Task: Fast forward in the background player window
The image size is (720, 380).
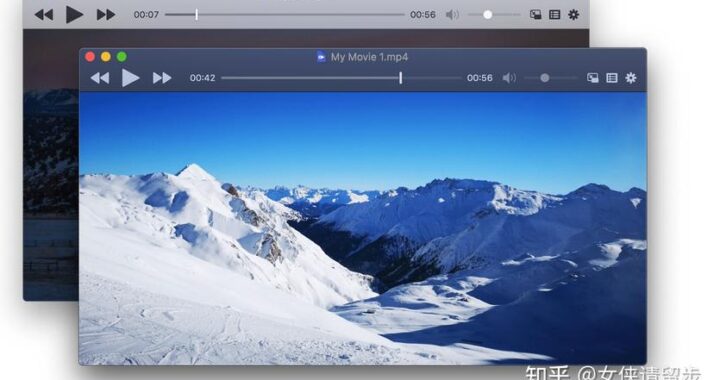Action: tap(106, 15)
